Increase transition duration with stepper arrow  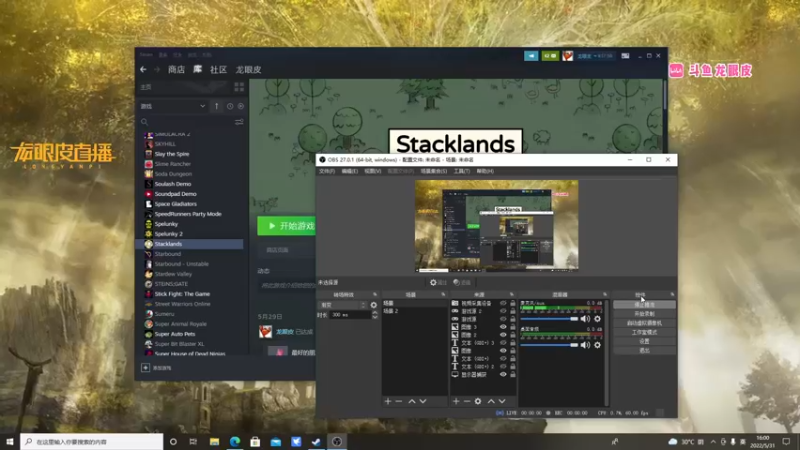click(375, 313)
